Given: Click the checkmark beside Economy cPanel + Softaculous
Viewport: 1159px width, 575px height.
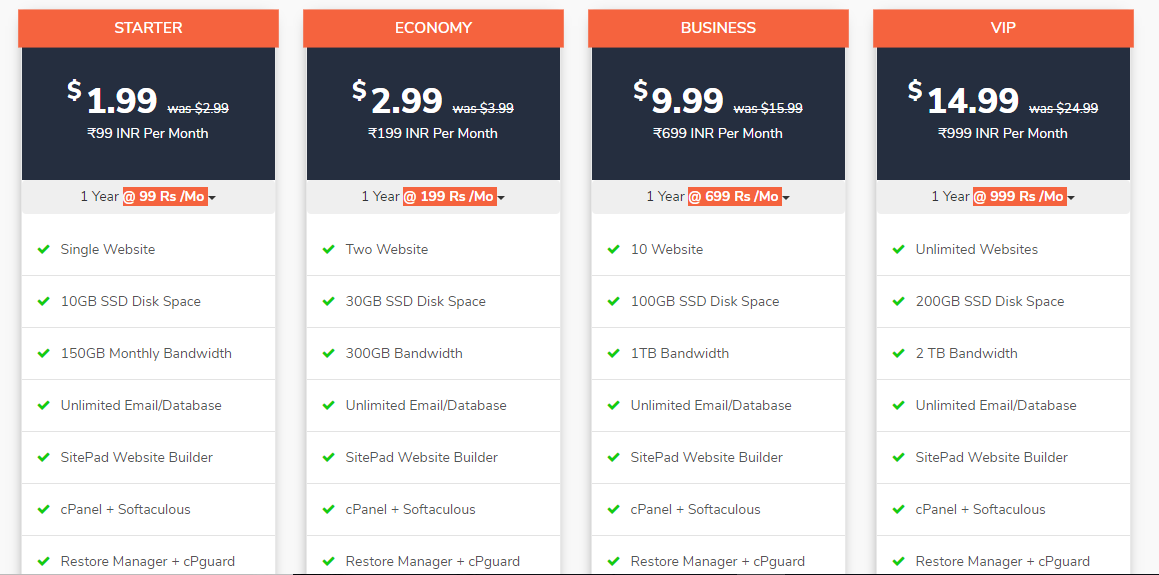Looking at the screenshot, I should coord(329,509).
